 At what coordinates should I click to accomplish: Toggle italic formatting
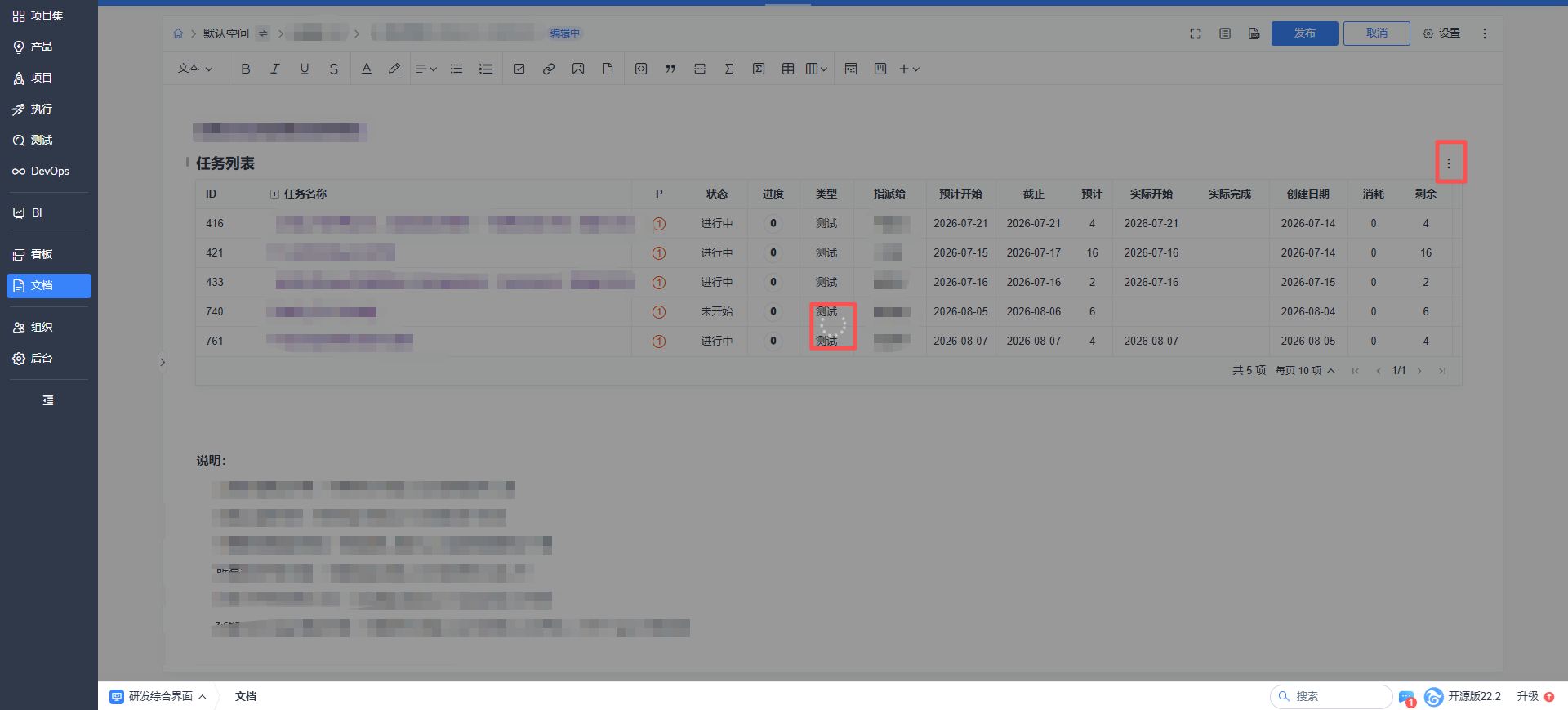pyautogui.click(x=275, y=69)
